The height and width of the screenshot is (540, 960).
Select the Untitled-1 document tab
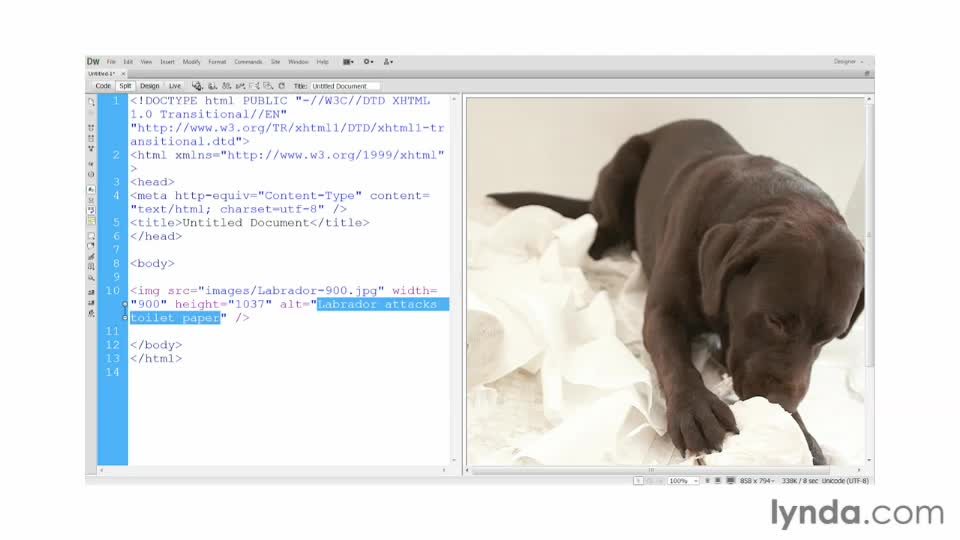pos(102,73)
